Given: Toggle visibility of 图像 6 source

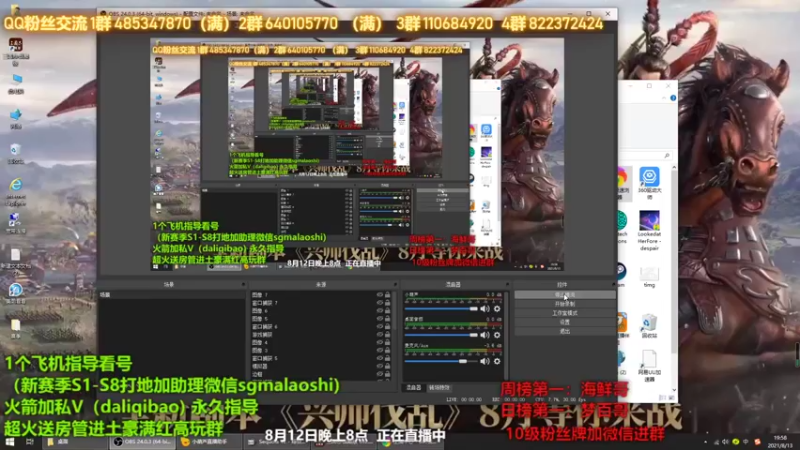Looking at the screenshot, I should [380, 311].
